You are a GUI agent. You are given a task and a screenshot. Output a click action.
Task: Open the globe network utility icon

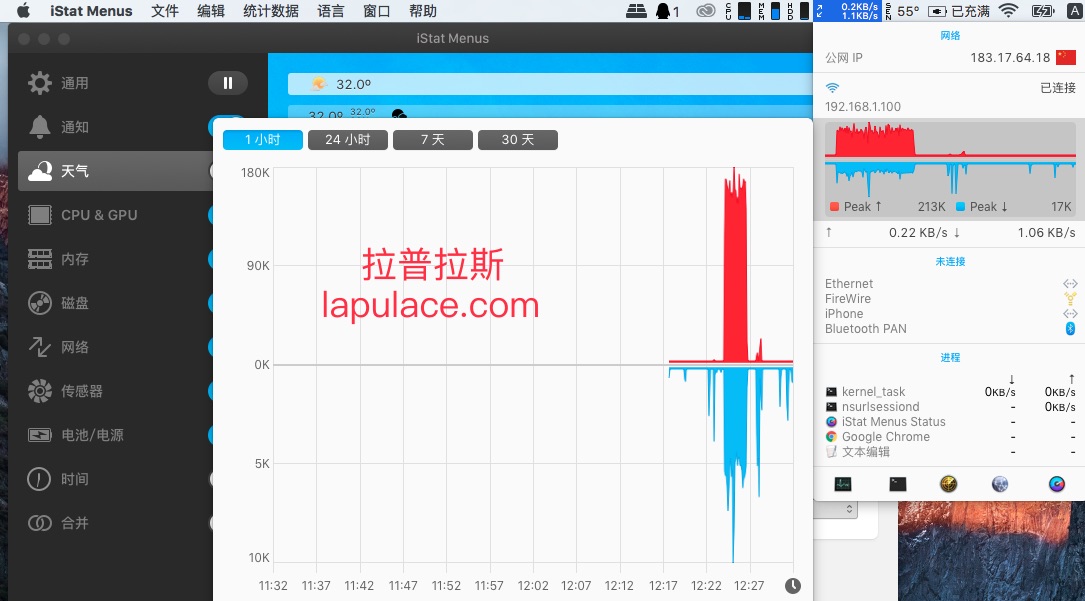[x=1000, y=484]
